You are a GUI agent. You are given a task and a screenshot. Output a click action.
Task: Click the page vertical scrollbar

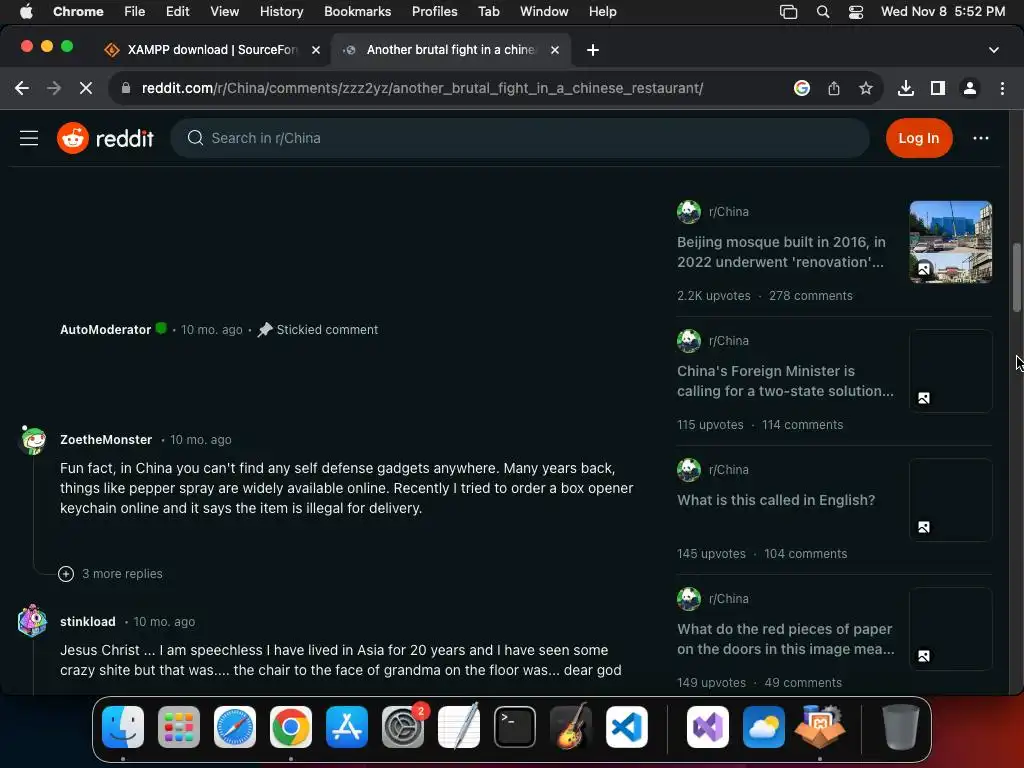point(1016,278)
